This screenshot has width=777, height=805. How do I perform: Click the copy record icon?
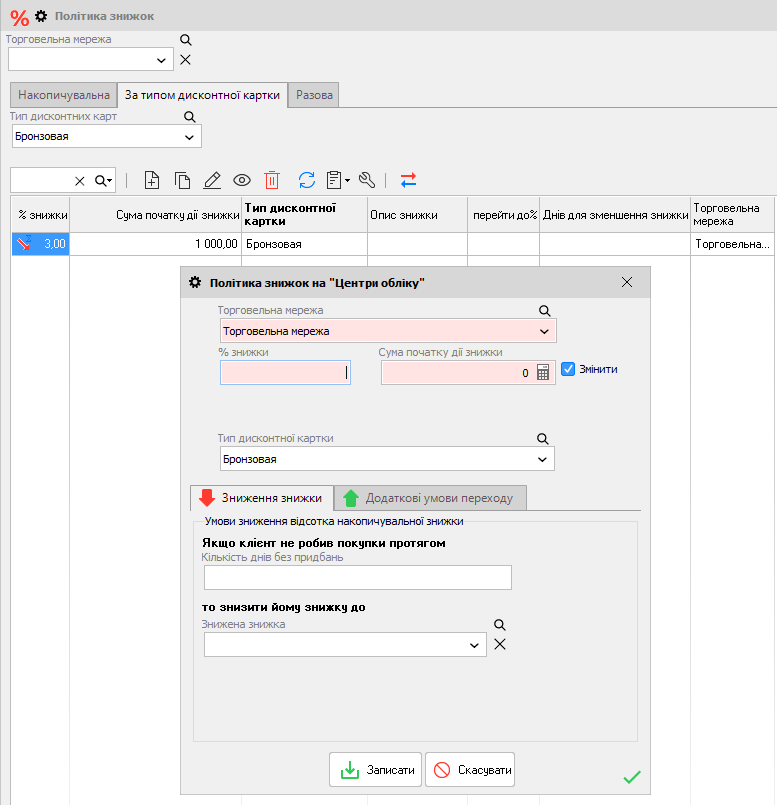coord(182,180)
